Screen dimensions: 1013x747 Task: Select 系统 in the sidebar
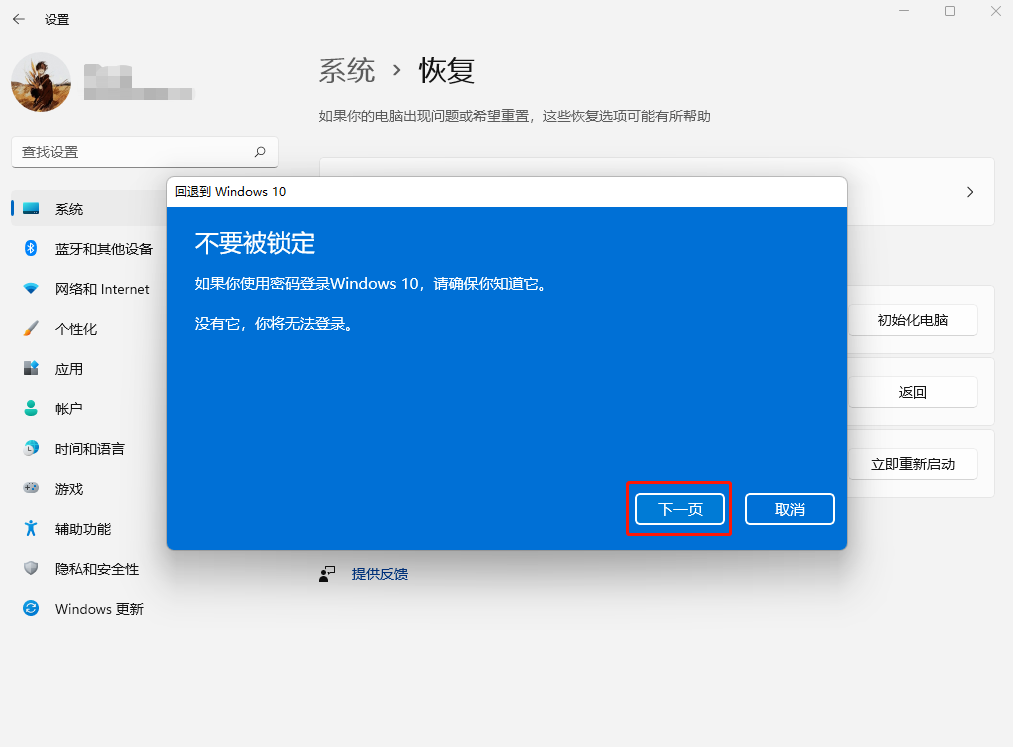pos(69,208)
